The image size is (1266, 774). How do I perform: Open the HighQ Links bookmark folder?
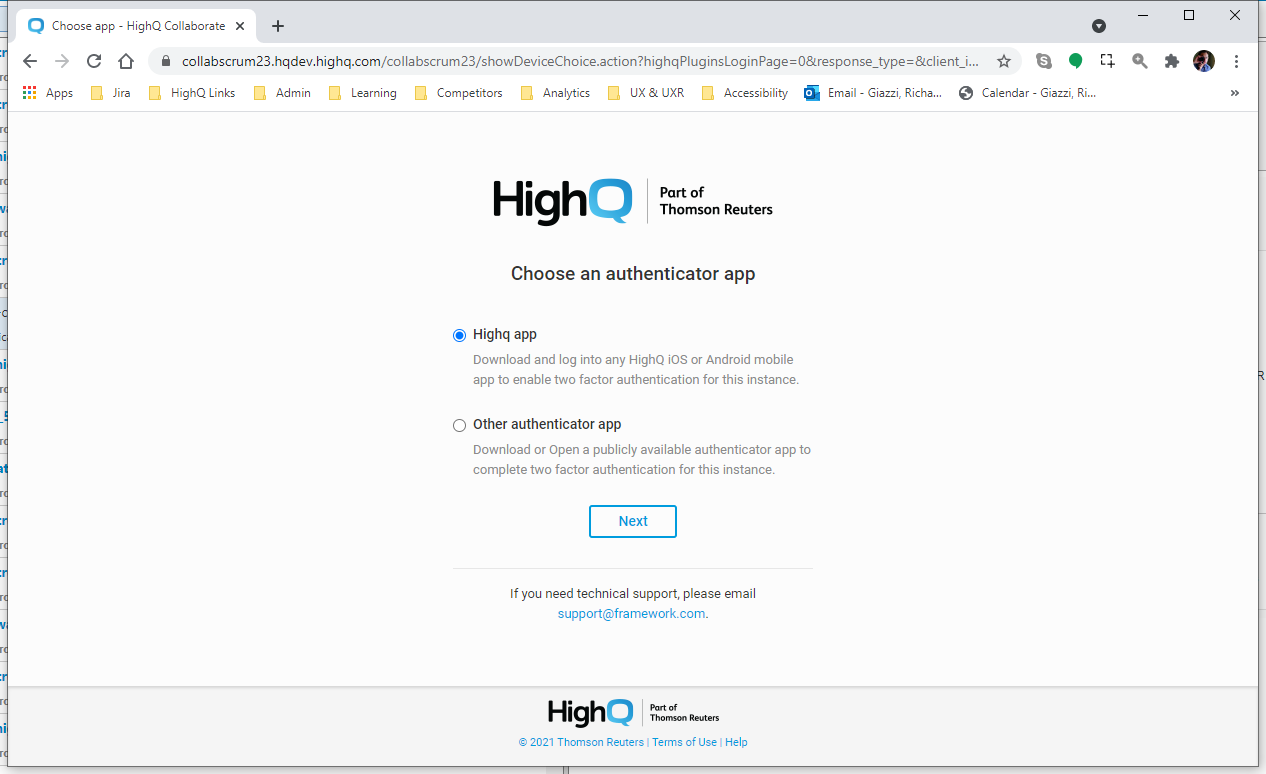coord(192,93)
